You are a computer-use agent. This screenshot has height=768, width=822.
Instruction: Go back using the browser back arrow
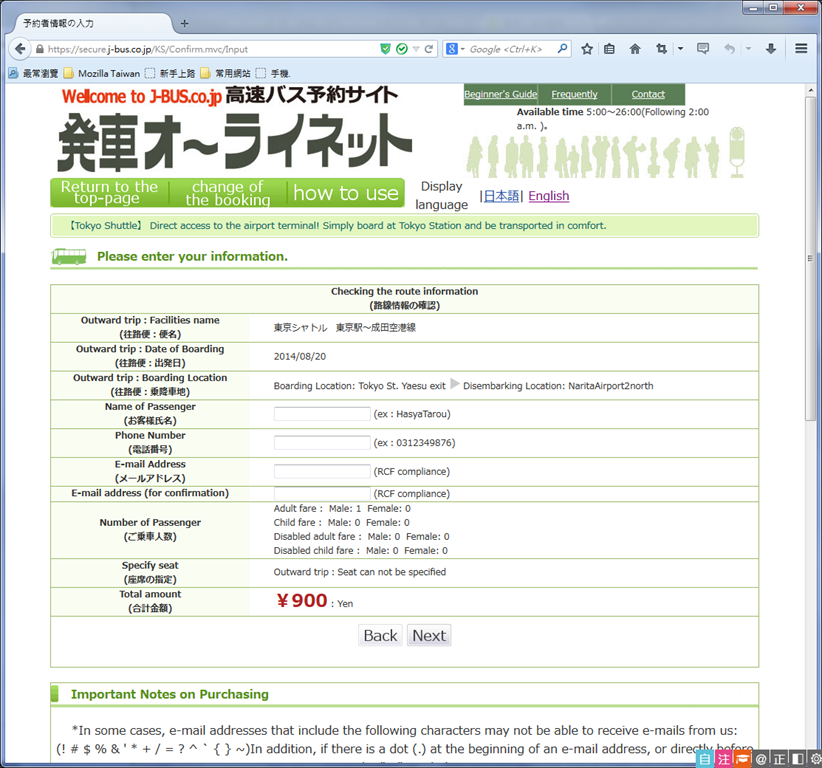tap(20, 49)
